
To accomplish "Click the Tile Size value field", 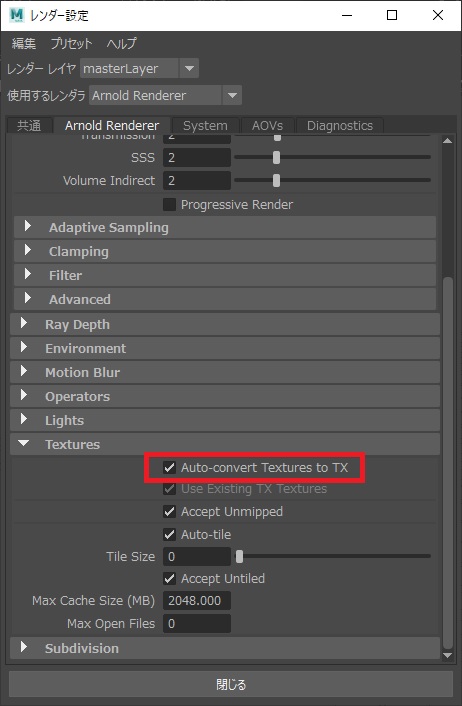I will tap(197, 557).
